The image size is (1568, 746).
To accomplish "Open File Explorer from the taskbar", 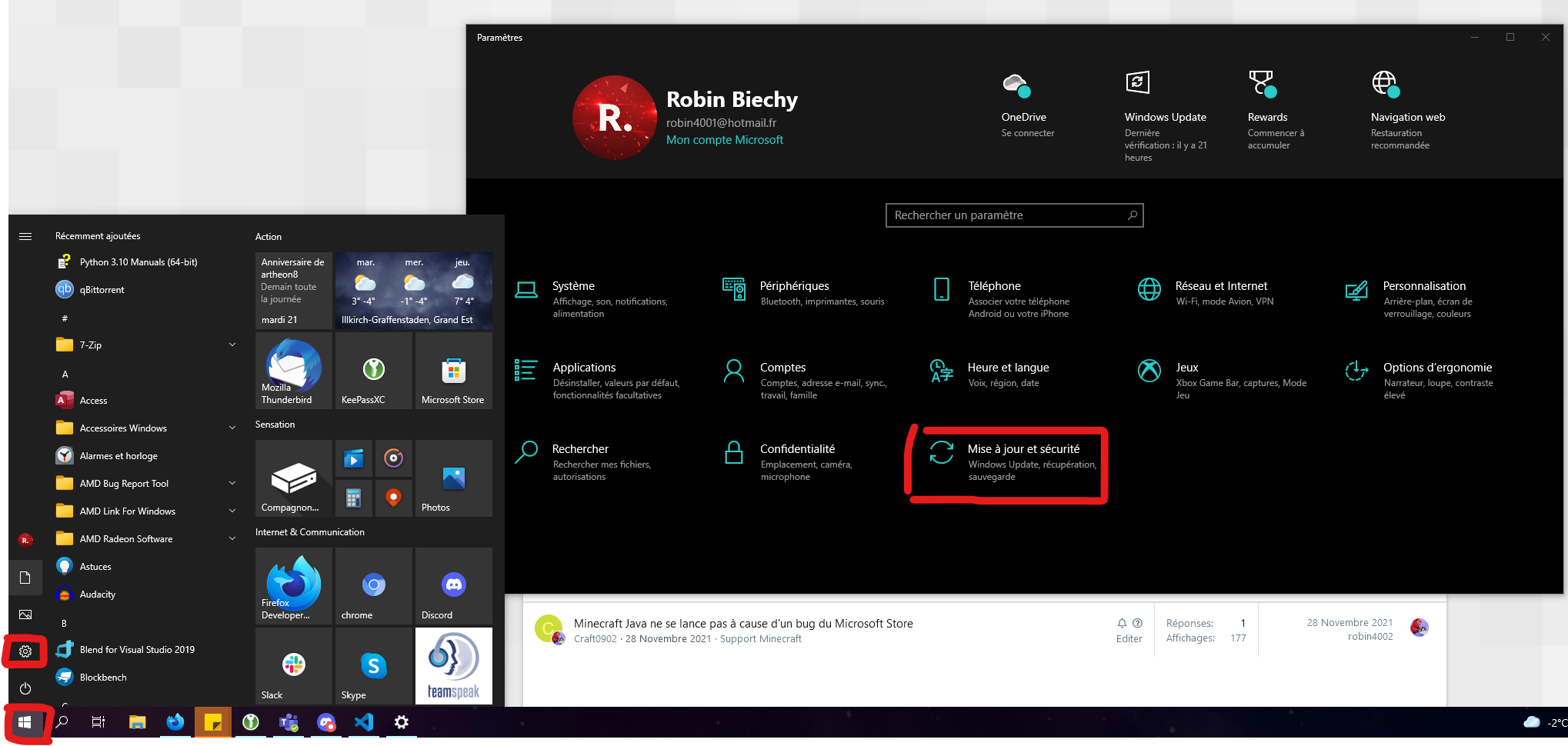I will tap(137, 722).
